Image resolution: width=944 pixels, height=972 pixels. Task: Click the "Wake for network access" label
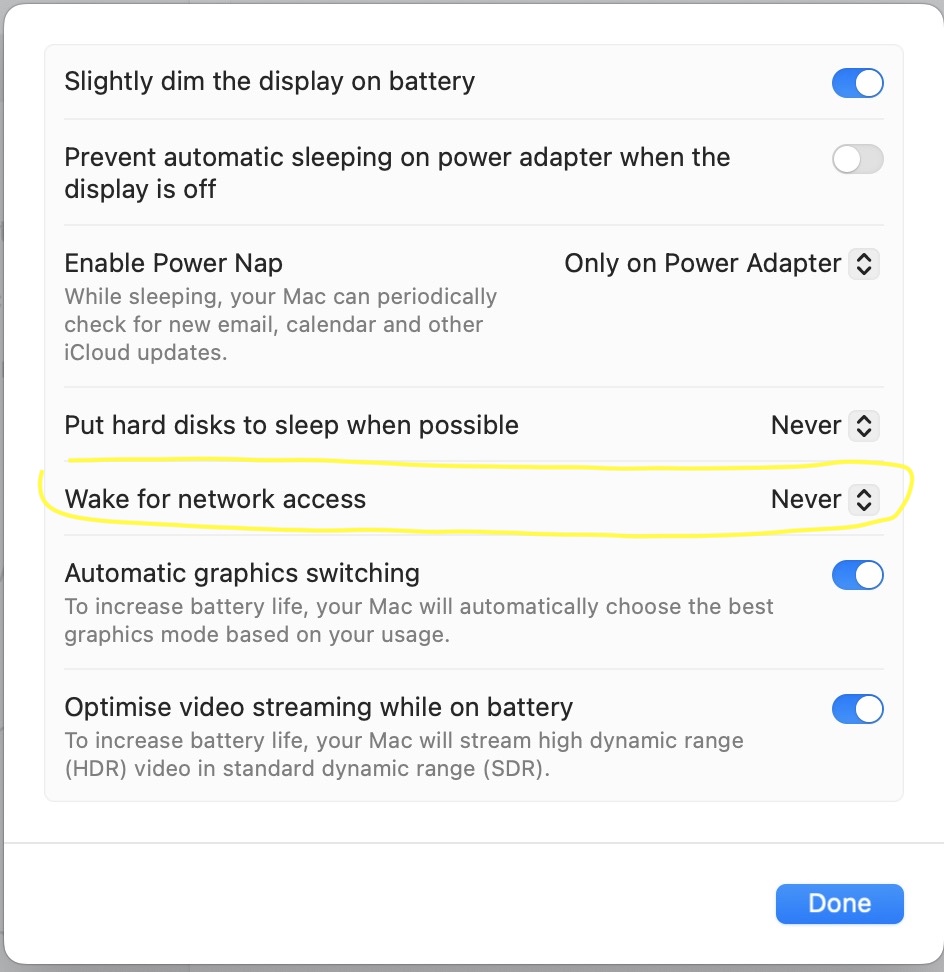coord(215,500)
